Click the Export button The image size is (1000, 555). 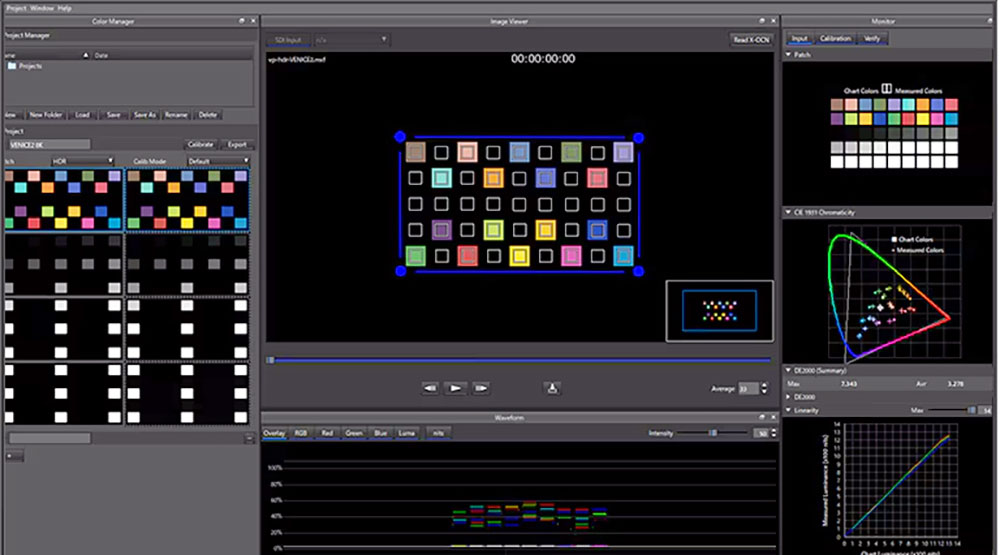pyautogui.click(x=237, y=145)
